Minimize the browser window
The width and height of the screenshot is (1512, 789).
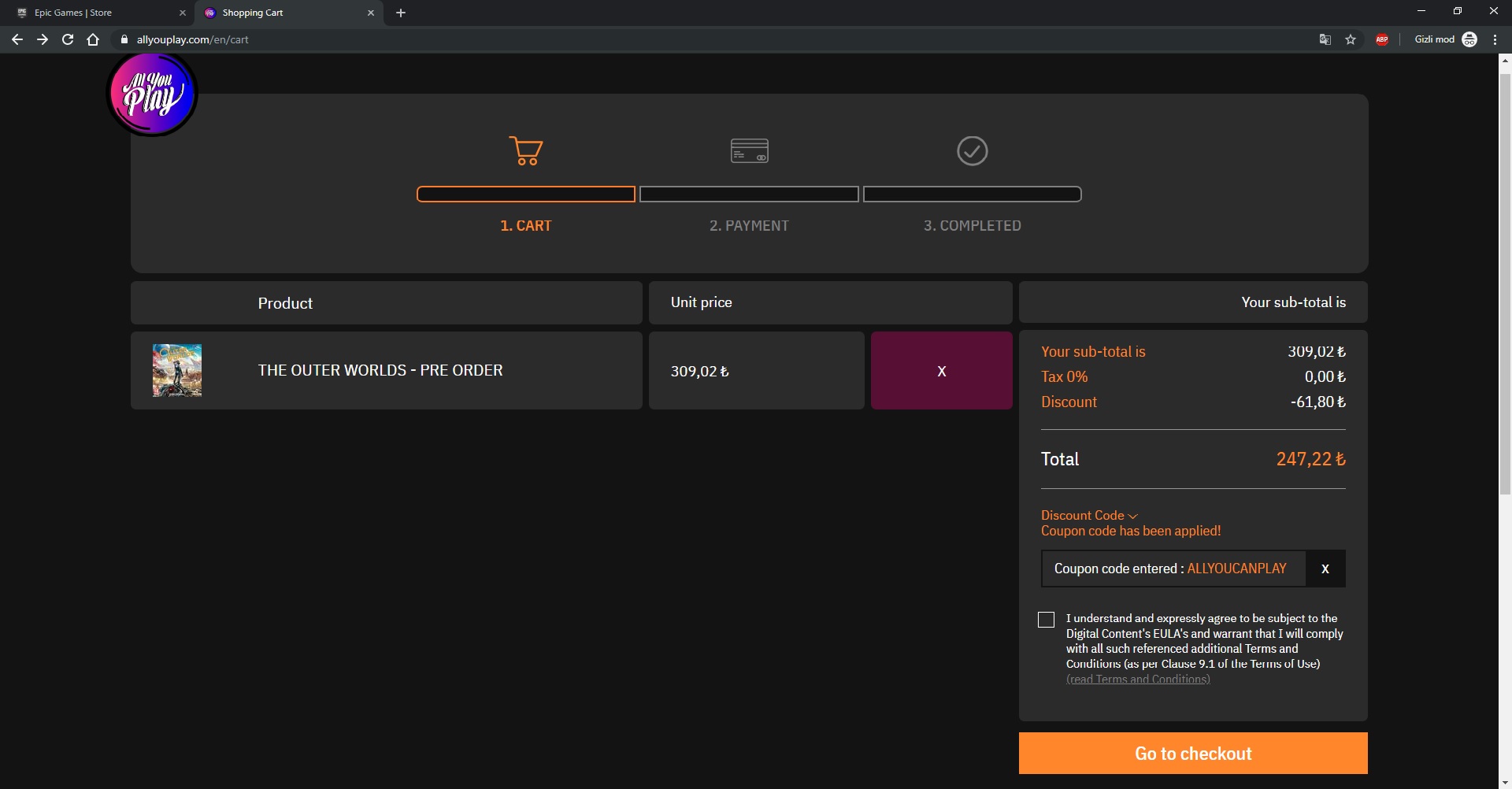pyautogui.click(x=1421, y=11)
